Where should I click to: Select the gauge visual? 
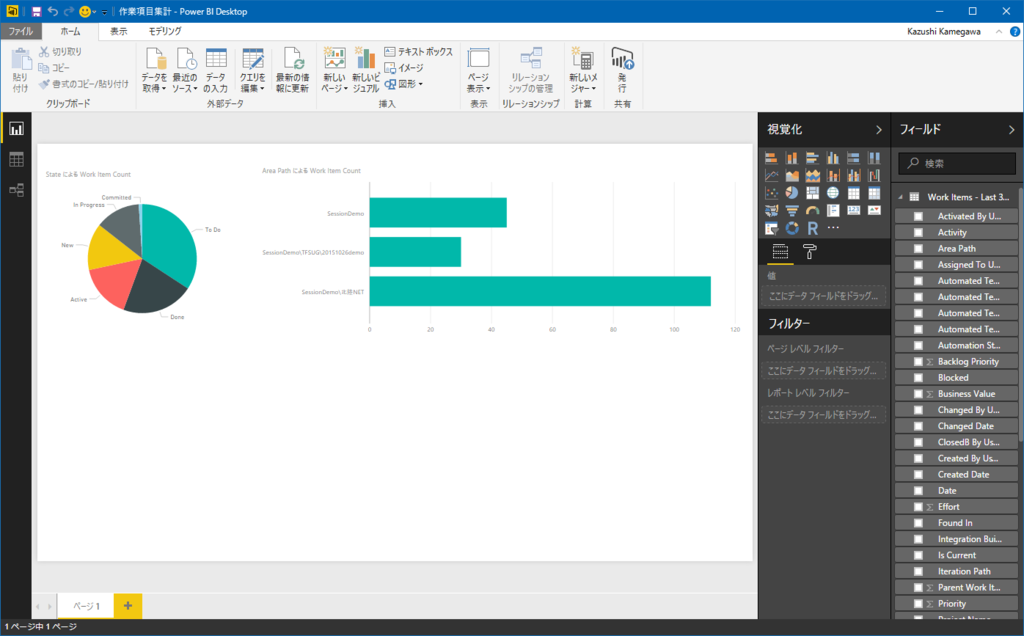point(812,210)
